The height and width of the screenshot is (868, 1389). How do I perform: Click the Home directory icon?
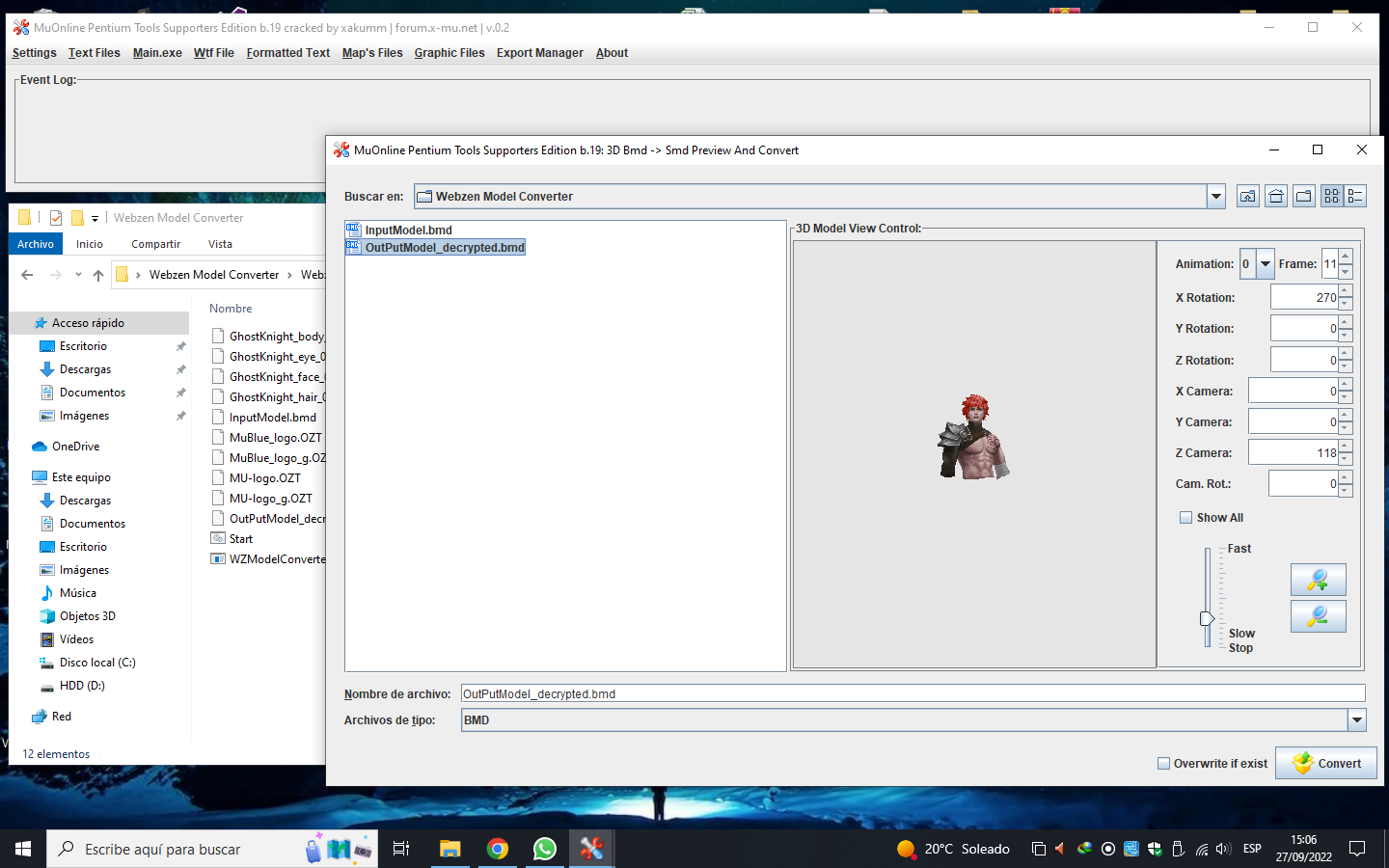pyautogui.click(x=1276, y=196)
